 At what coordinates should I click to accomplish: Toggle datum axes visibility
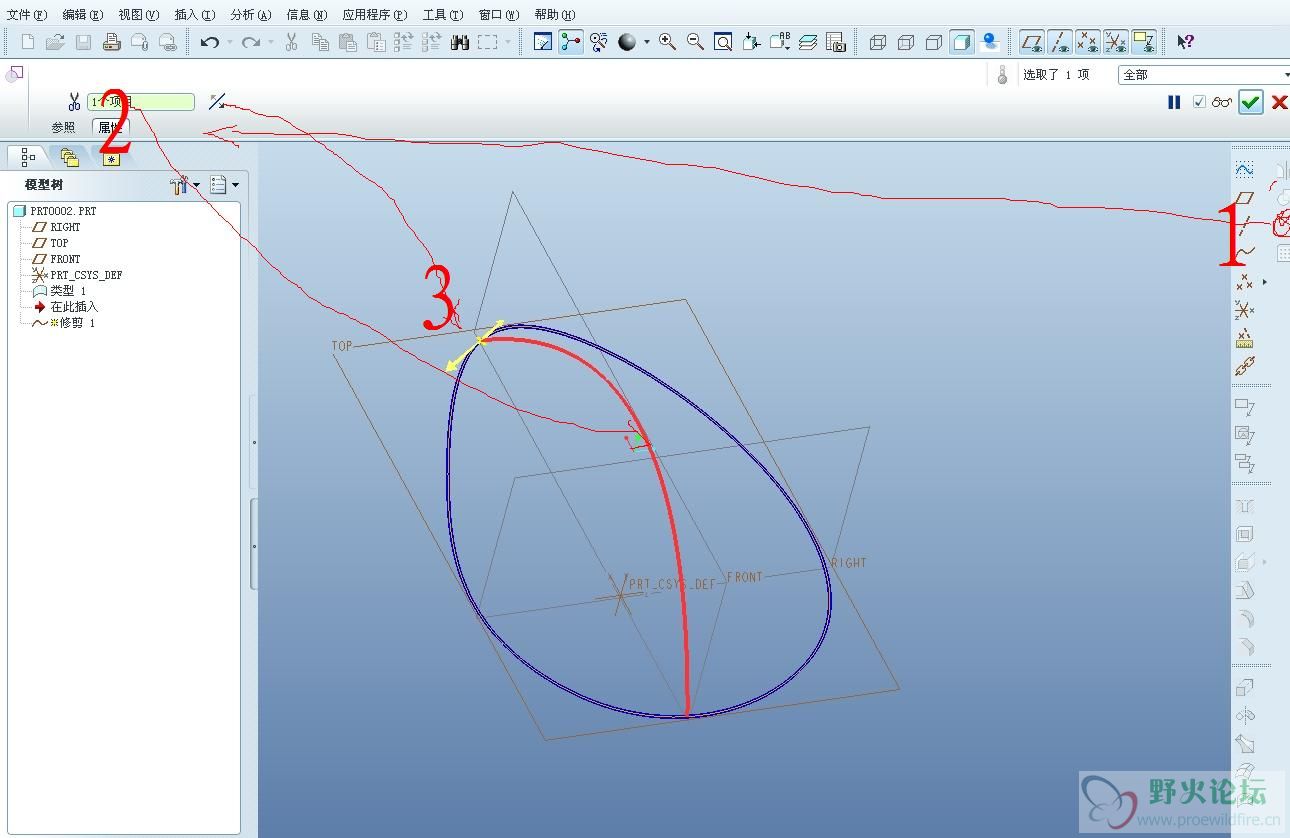tap(1060, 42)
